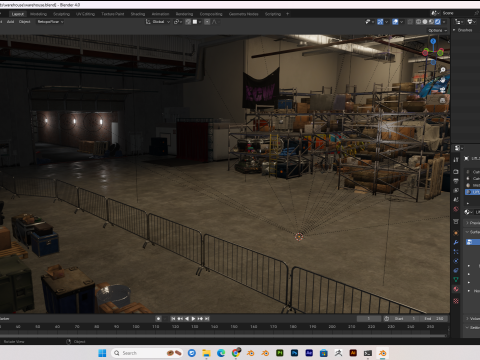Open the Add menu in viewport header
The image size is (480, 360).
pyautogui.click(x=11, y=22)
